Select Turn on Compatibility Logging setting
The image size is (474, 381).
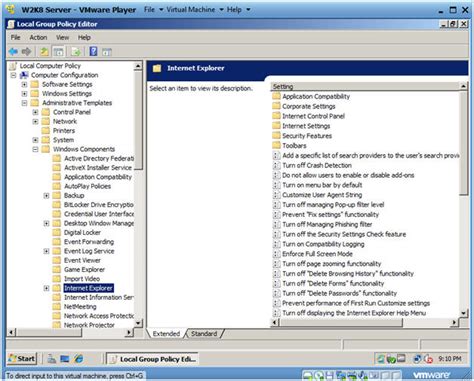323,244
